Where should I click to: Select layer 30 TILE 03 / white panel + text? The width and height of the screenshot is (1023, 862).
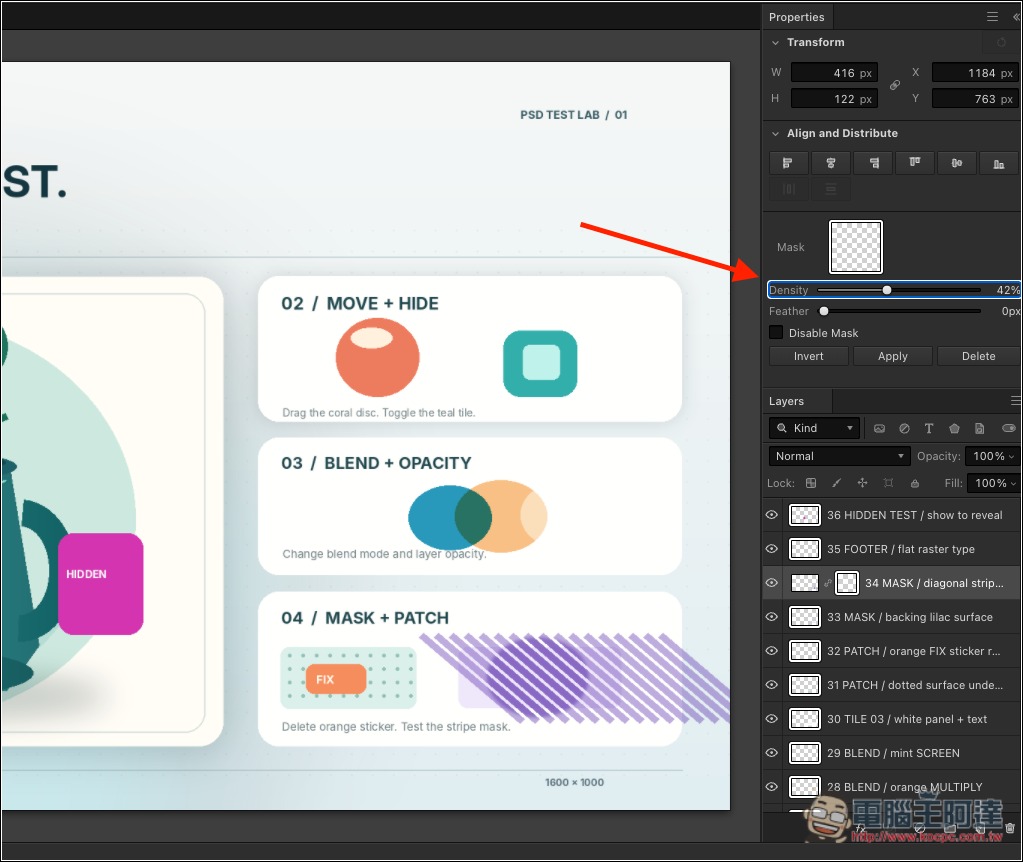coord(907,719)
